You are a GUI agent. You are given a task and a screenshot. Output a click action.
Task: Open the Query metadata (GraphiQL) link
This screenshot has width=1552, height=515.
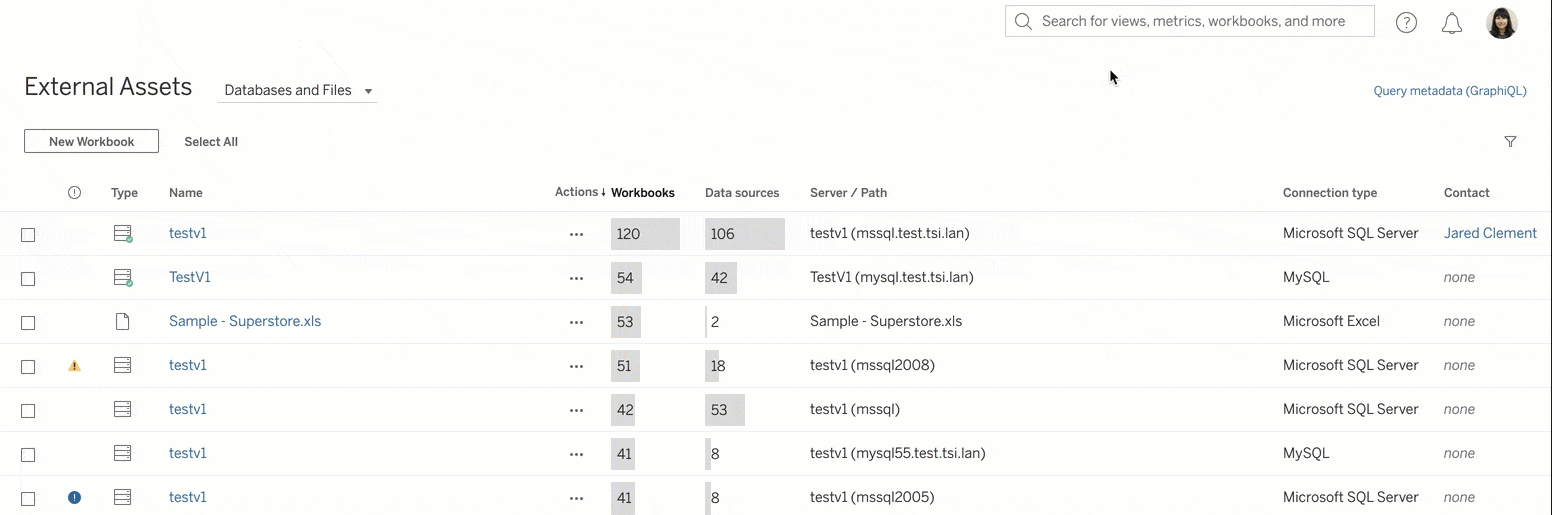1449,91
